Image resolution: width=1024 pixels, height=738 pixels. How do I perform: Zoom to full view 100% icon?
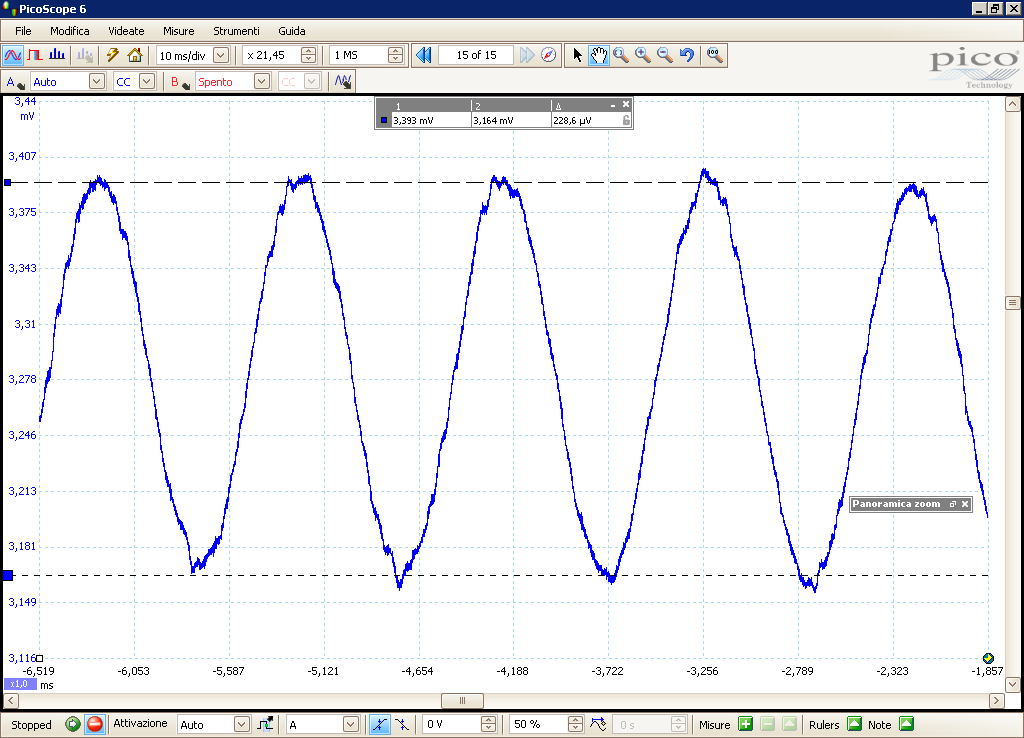[714, 56]
